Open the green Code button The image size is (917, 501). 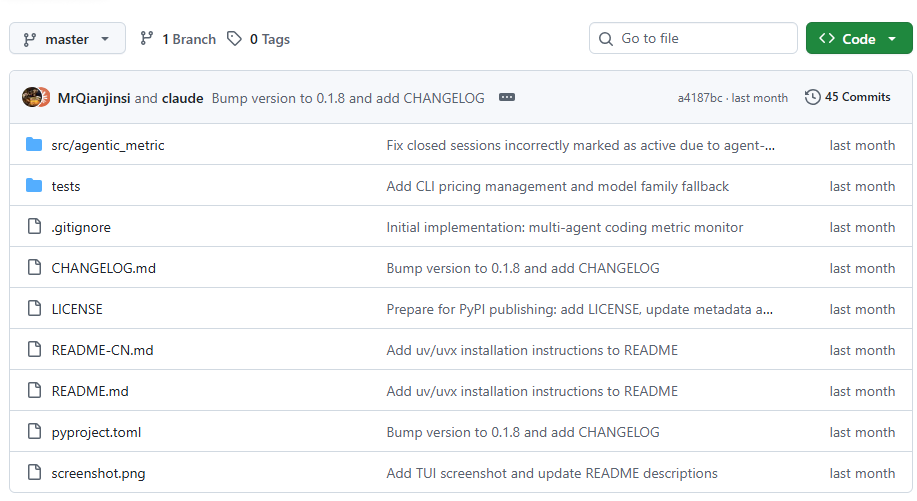(859, 39)
